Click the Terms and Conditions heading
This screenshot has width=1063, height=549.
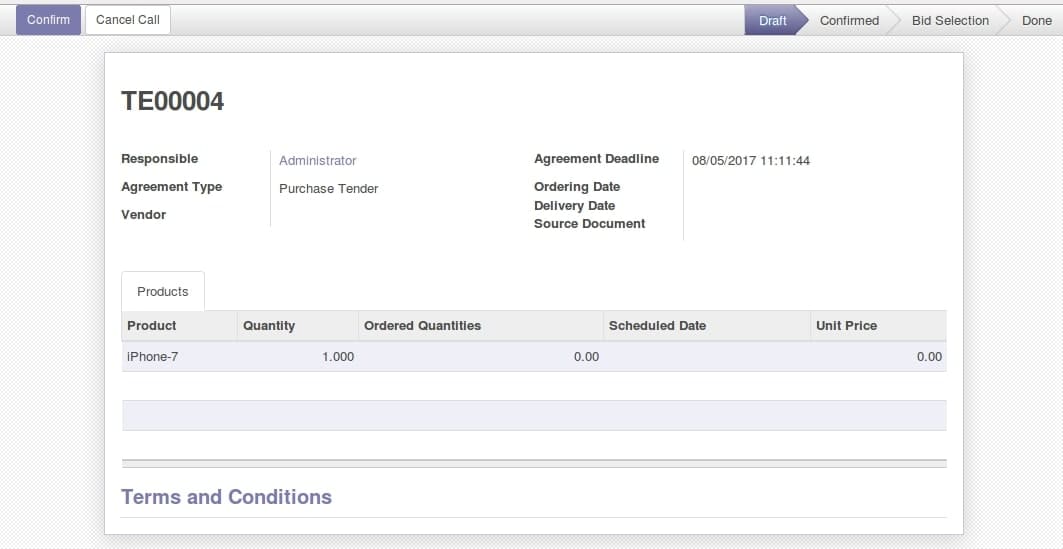(x=226, y=497)
